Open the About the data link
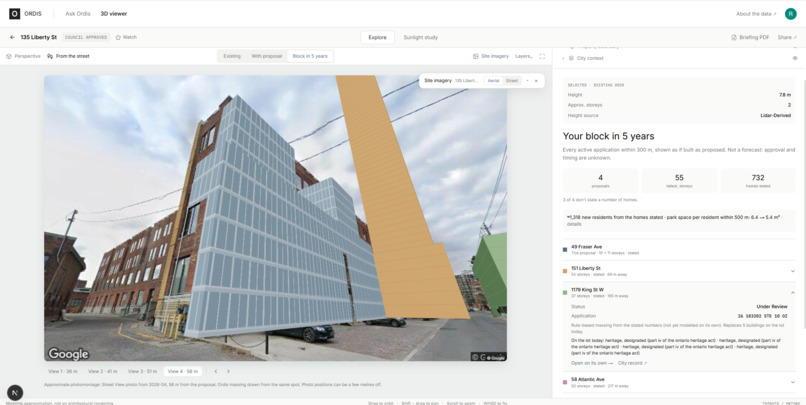 point(756,14)
